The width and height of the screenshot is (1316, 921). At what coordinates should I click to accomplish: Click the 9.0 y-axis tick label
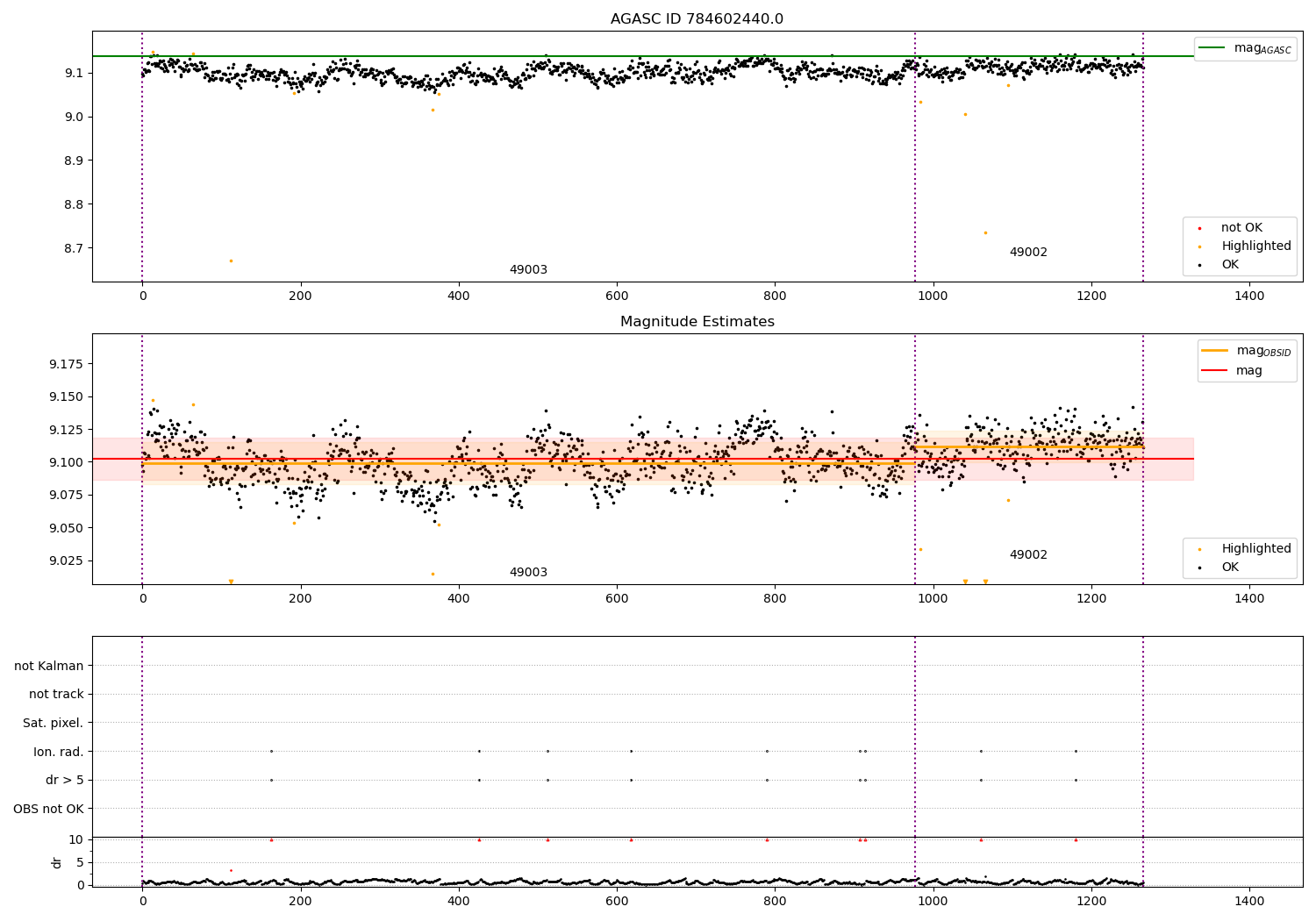(74, 118)
